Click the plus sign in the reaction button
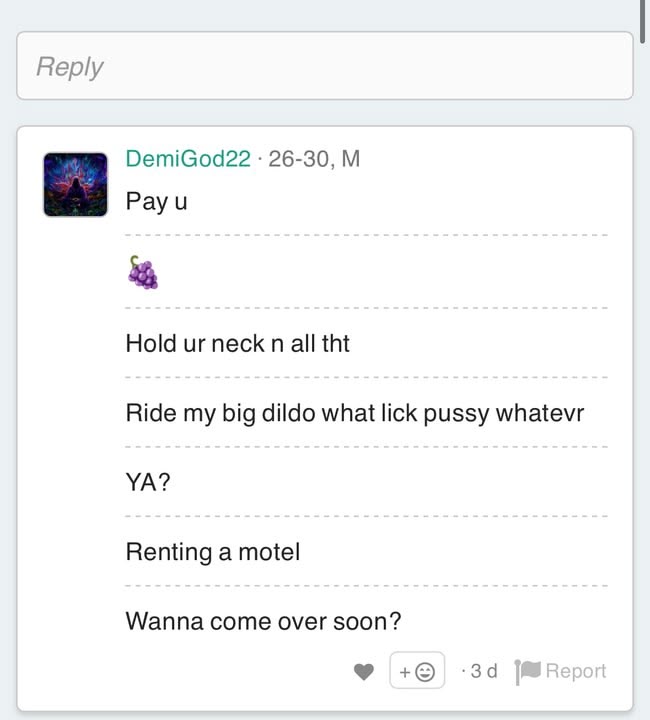 tap(405, 672)
